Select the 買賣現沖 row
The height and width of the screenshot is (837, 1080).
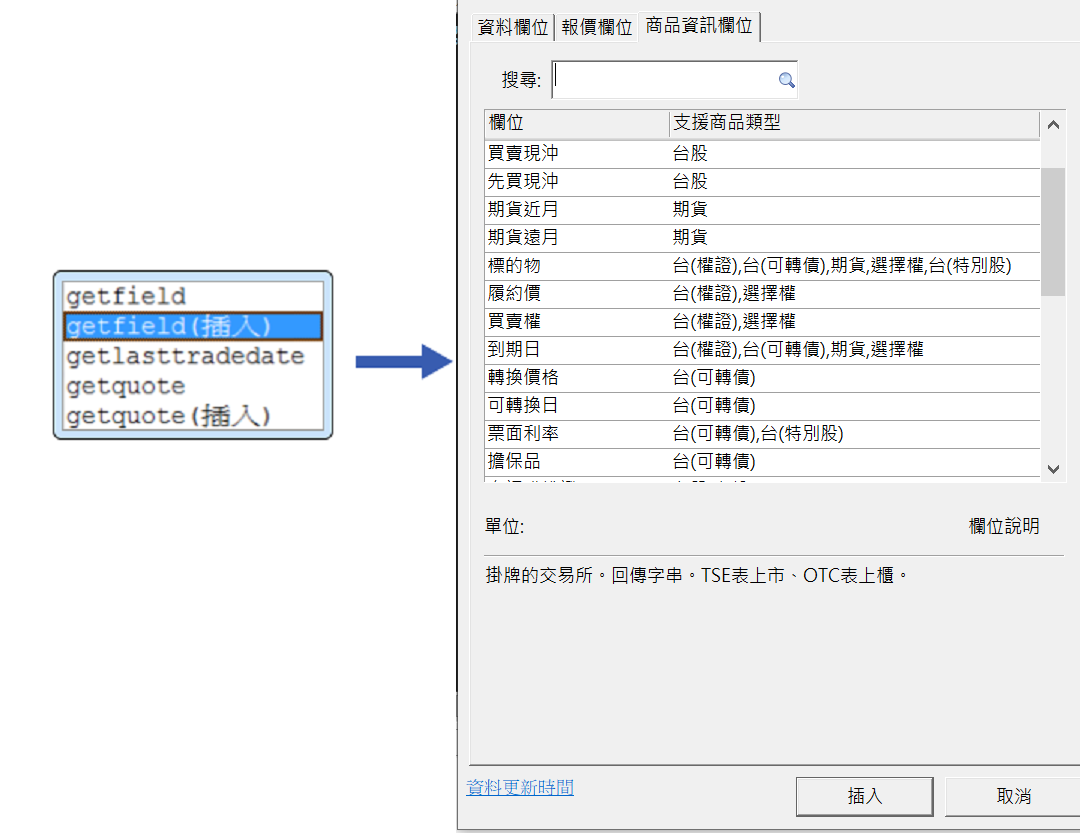click(x=762, y=154)
